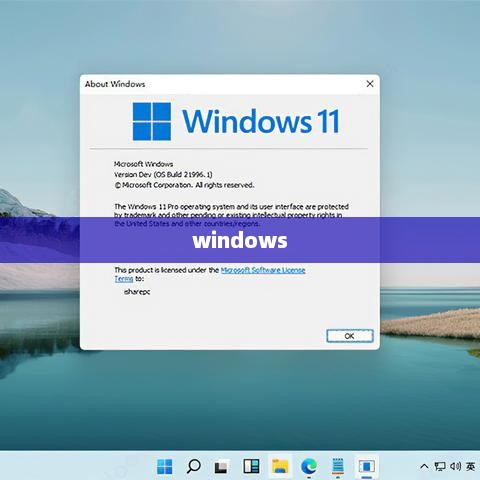Image resolution: width=480 pixels, height=480 pixels.
Task: Open the Widgets panel icon
Action: pyautogui.click(x=251, y=466)
